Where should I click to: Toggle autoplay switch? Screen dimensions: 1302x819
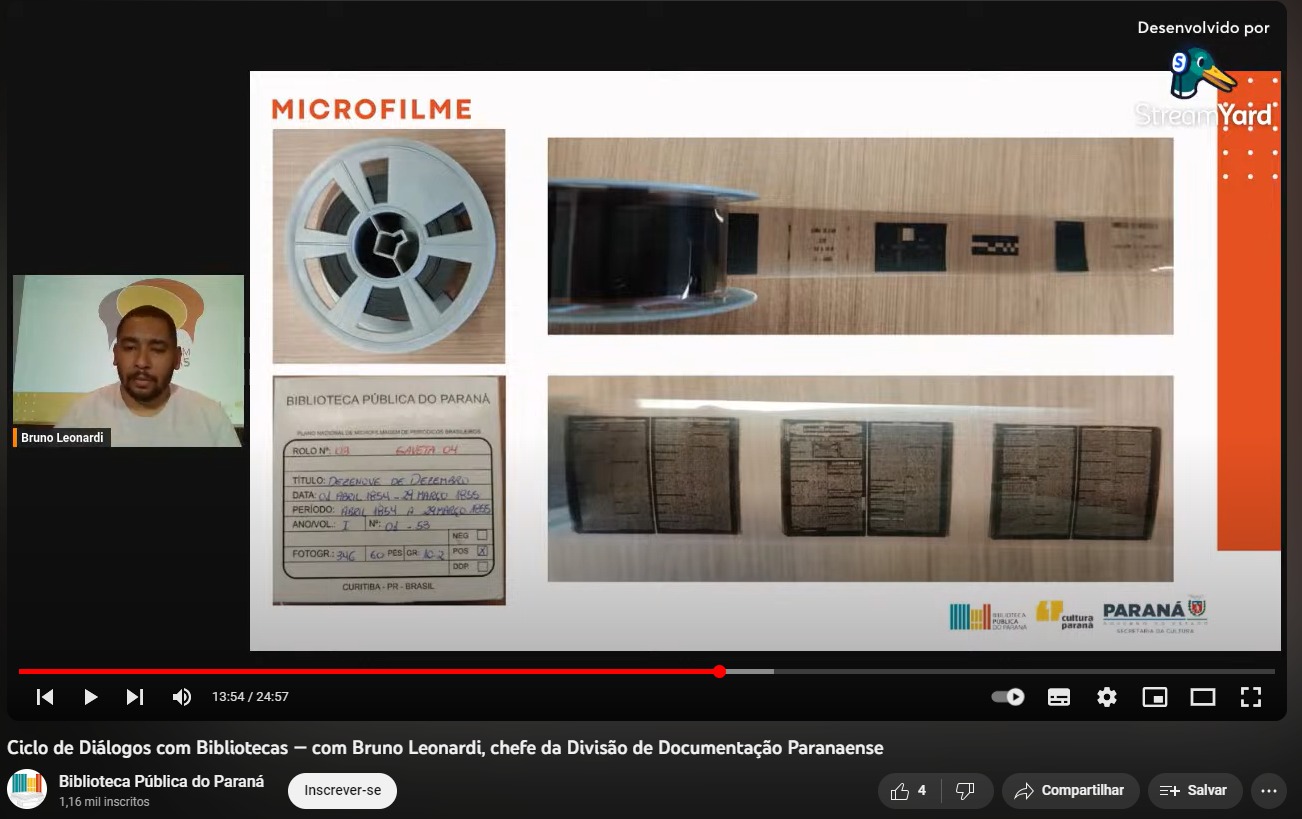(1008, 697)
